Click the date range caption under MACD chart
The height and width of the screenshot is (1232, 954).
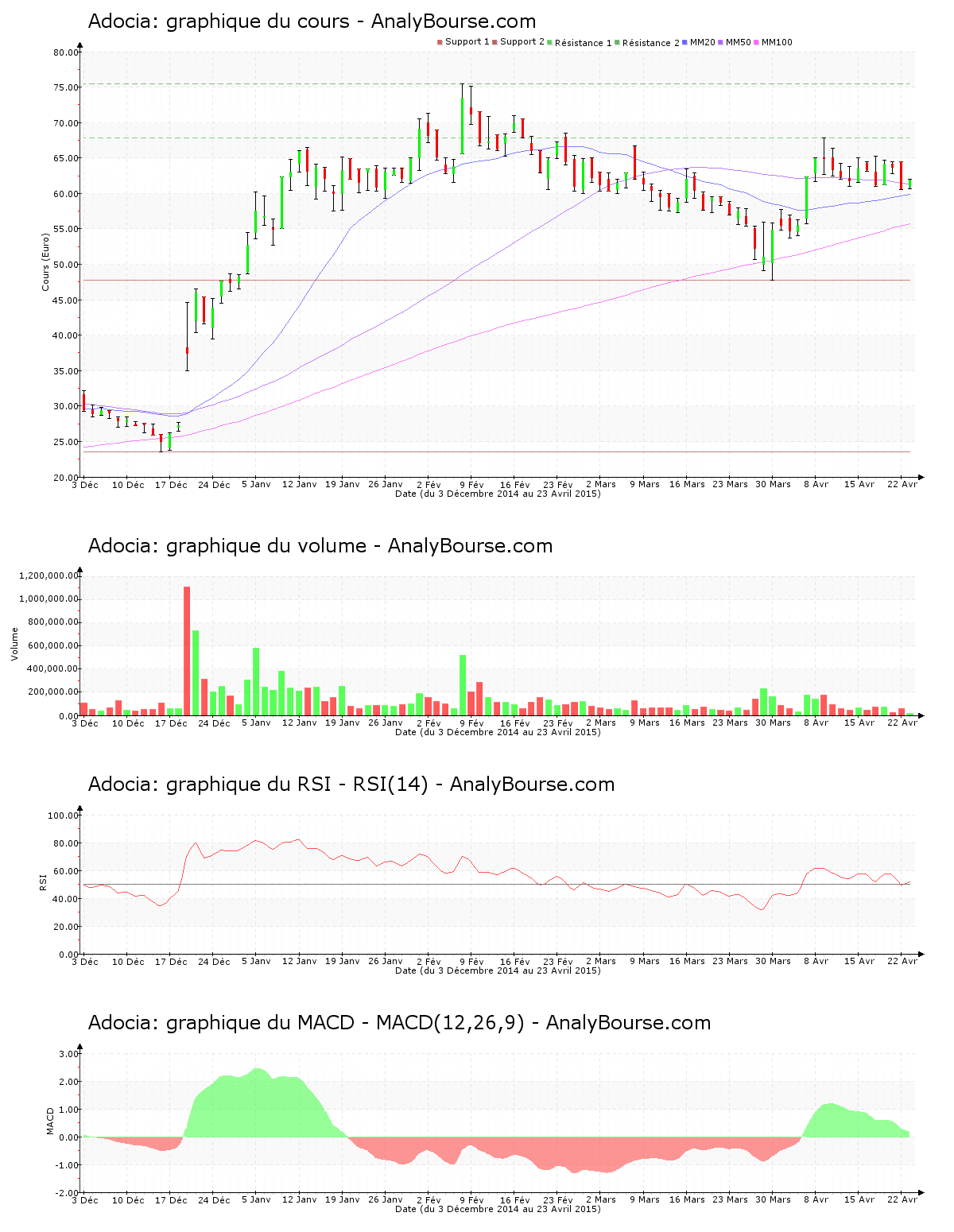coord(498,1209)
